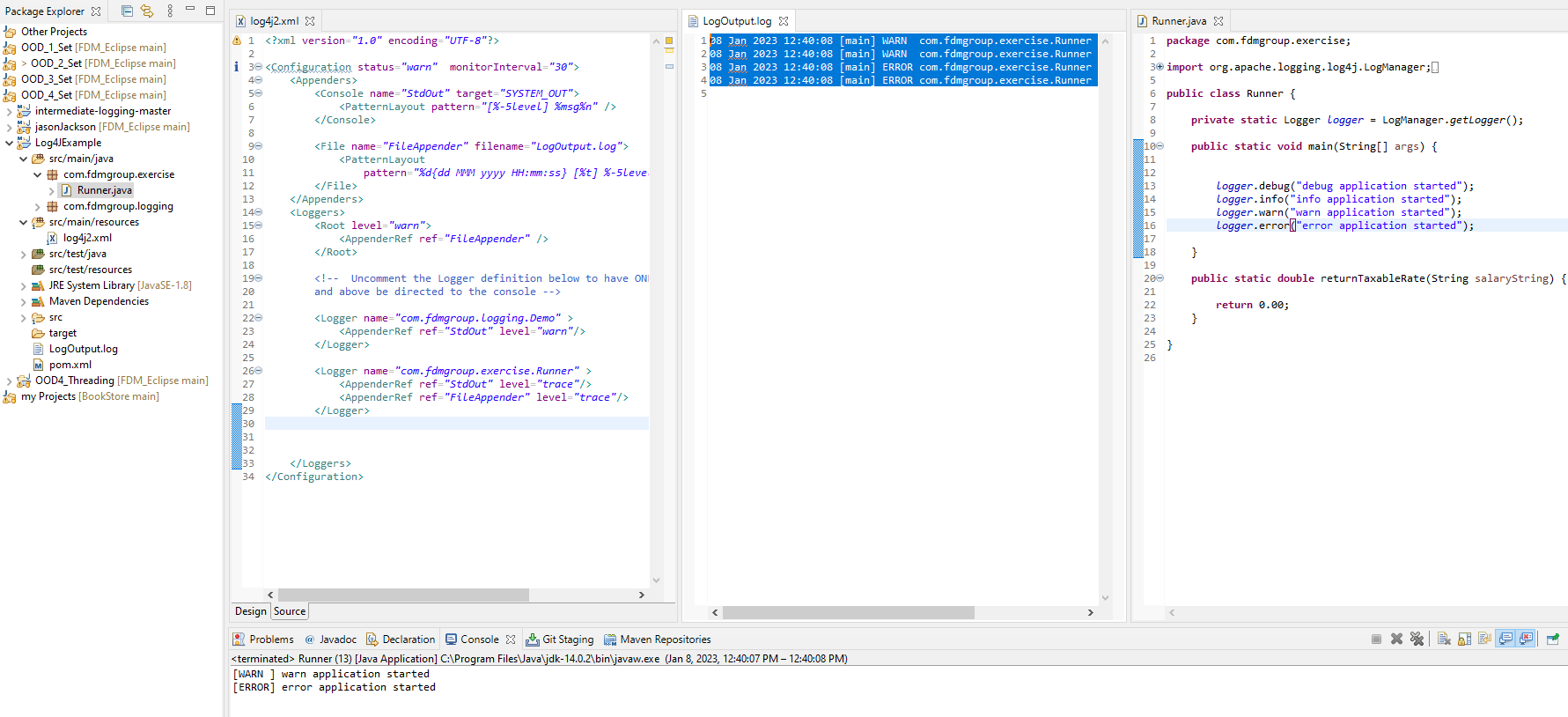Expand the OOD4_Threading project
This screenshot has width=1568, height=717.
[x=10, y=381]
